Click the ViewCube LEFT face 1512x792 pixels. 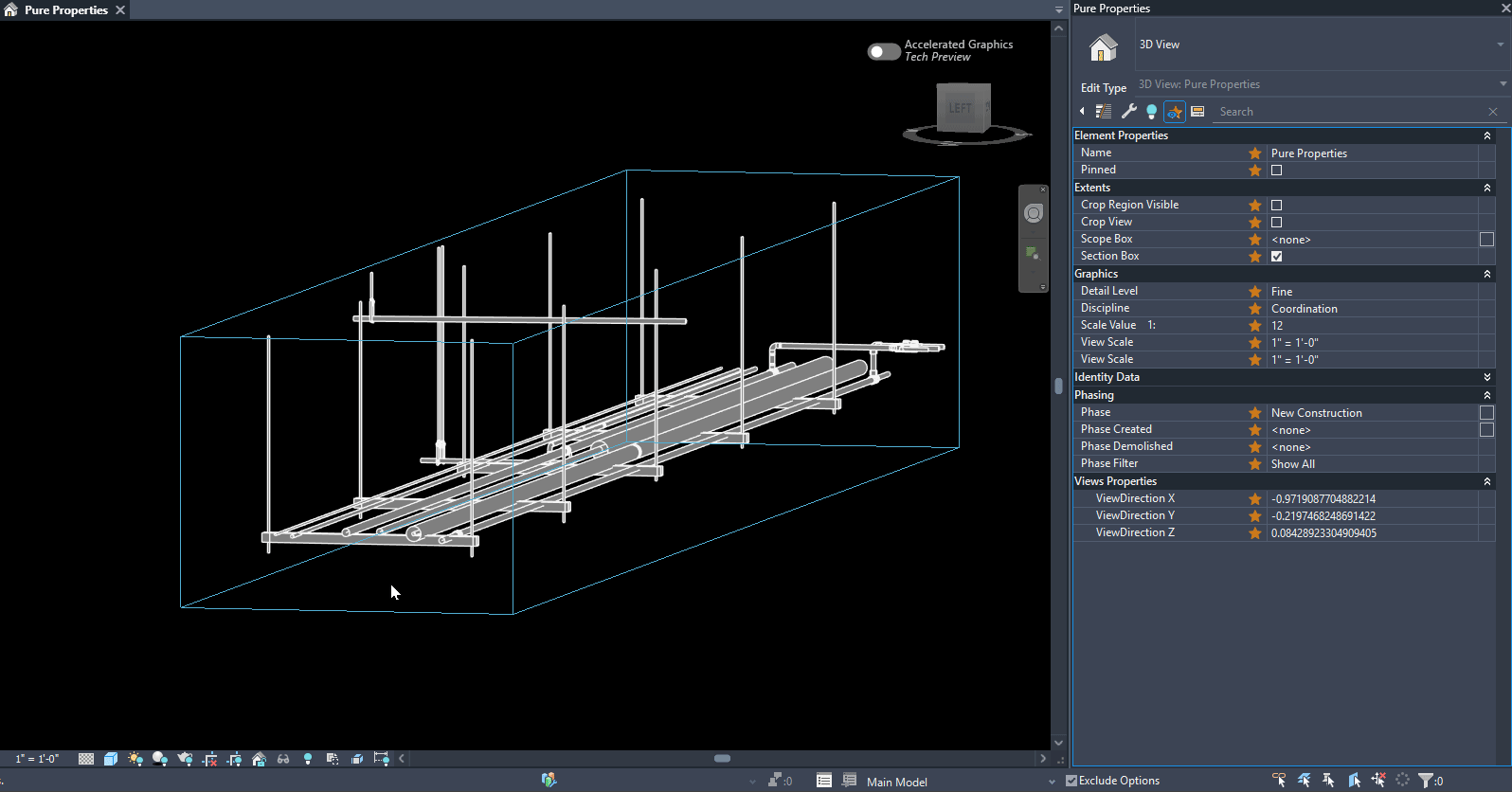tap(961, 108)
